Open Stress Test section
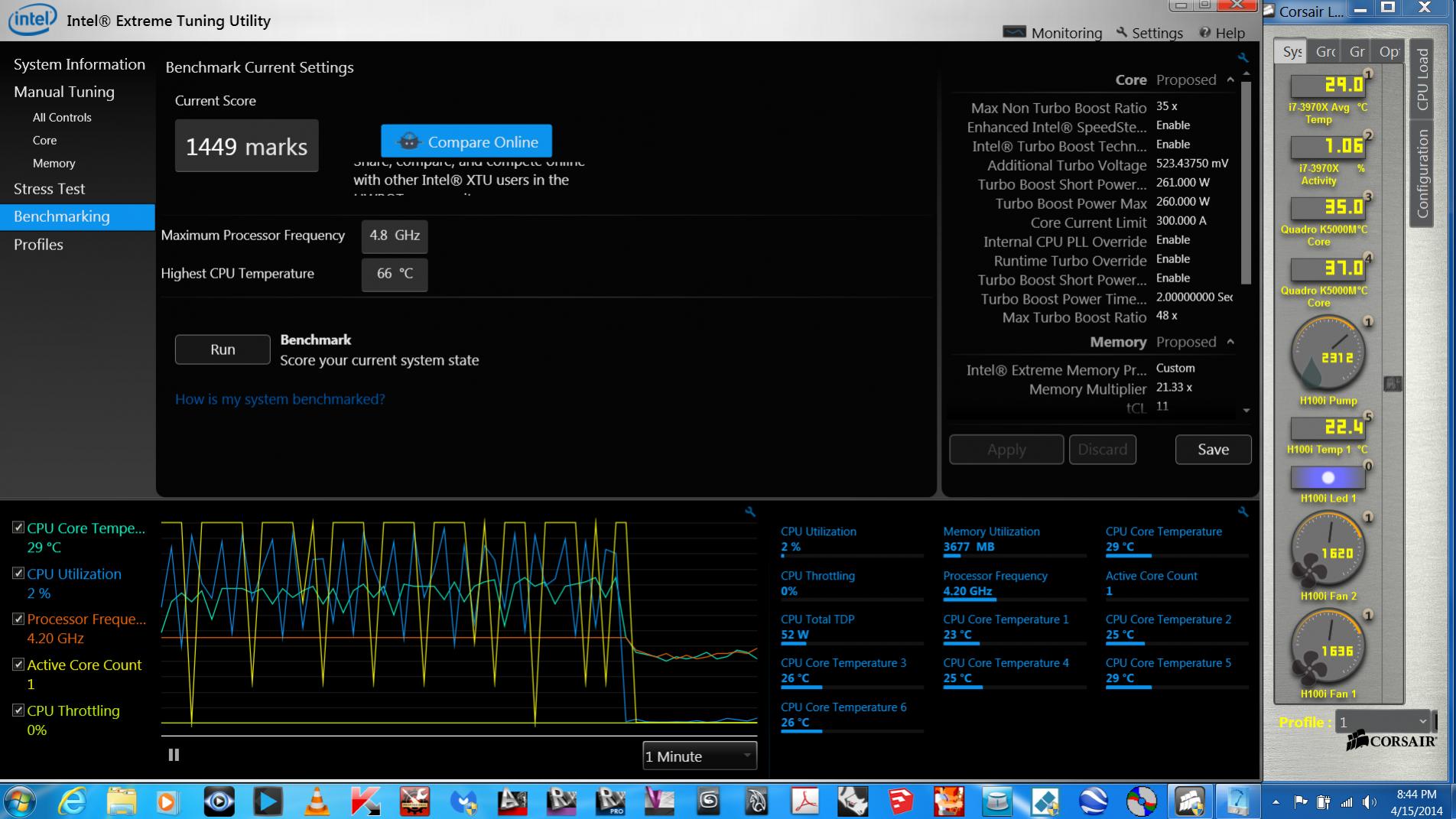Viewport: 1456px width, 819px height. 49,189
